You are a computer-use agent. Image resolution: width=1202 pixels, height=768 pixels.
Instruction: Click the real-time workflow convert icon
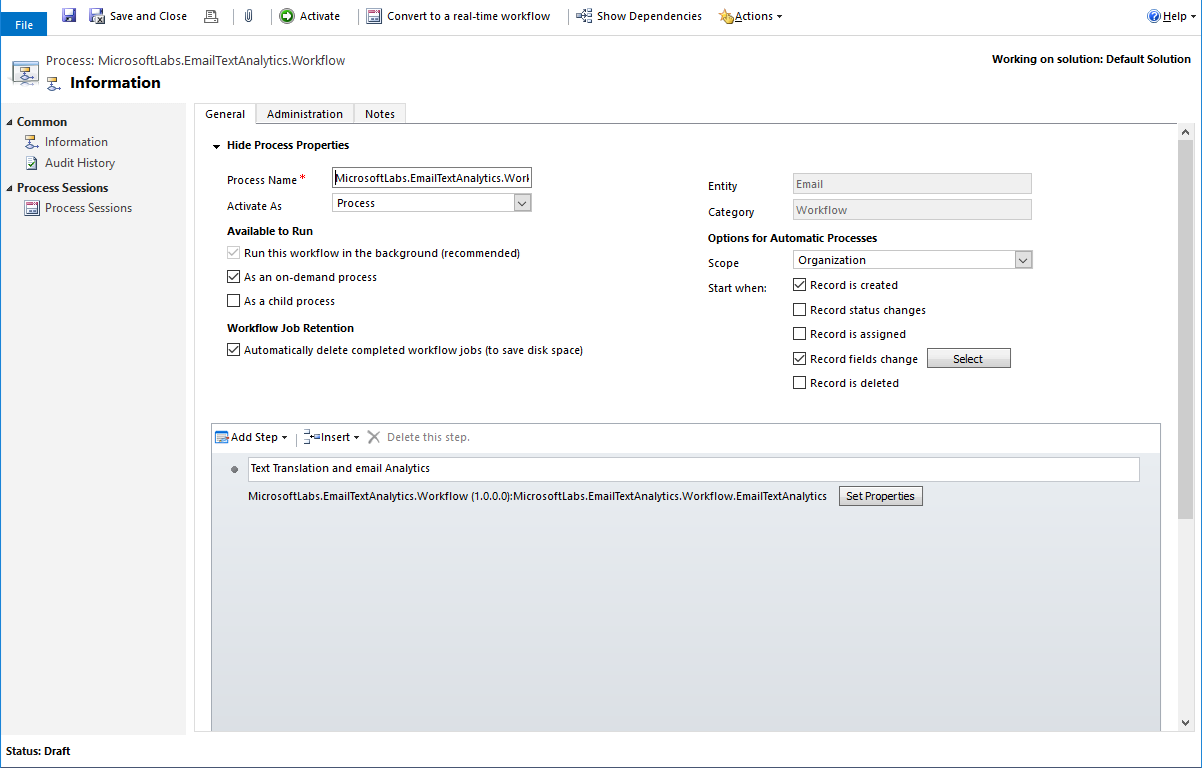pyautogui.click(x=374, y=16)
